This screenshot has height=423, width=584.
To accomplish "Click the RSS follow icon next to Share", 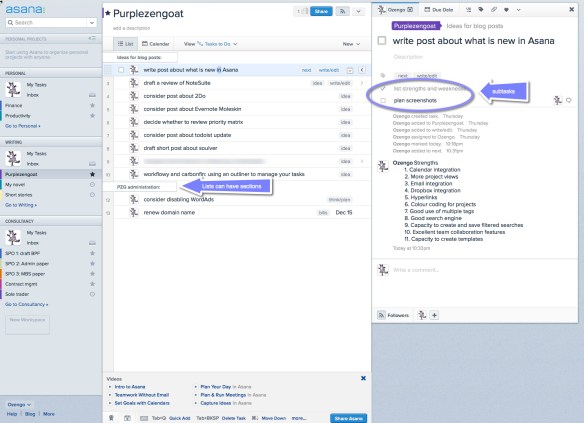I will [x=342, y=11].
